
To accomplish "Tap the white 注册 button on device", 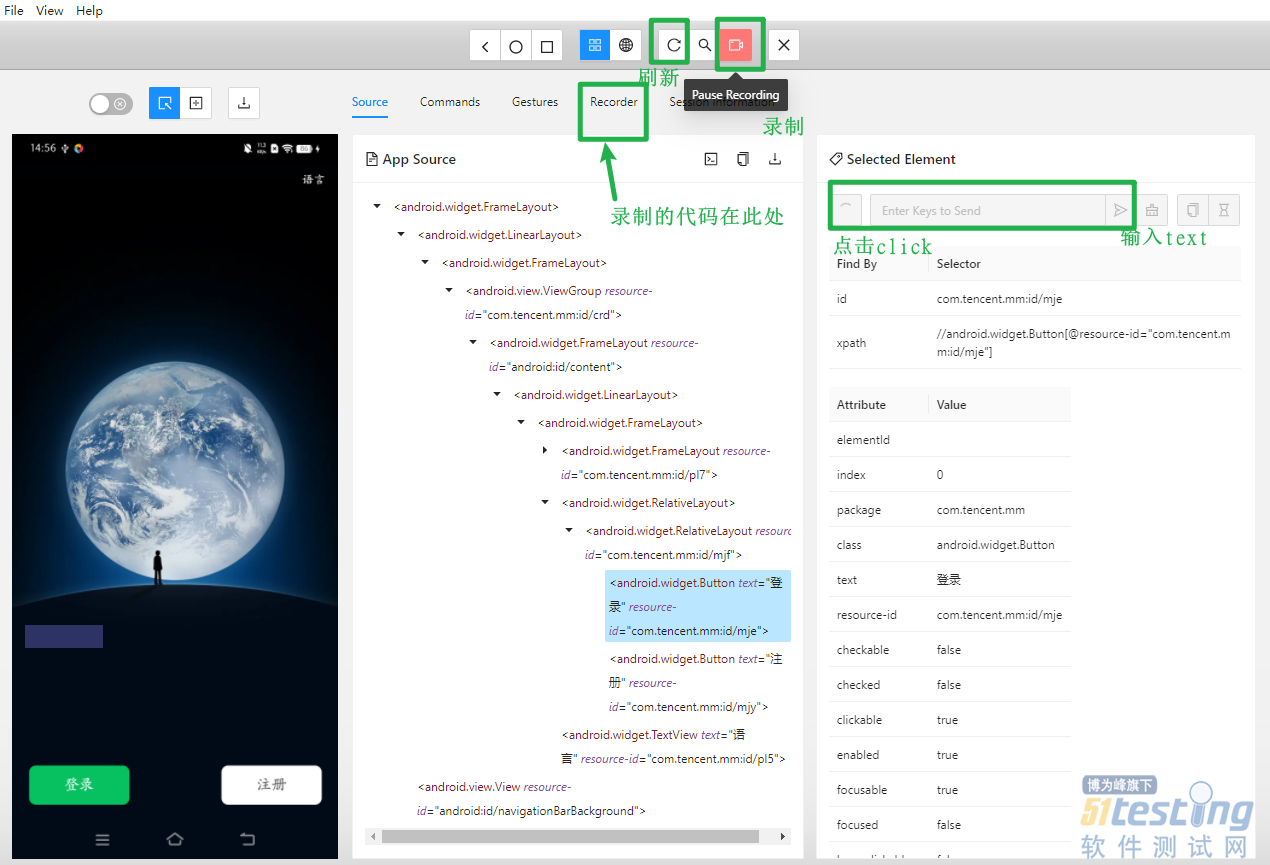I will click(271, 785).
